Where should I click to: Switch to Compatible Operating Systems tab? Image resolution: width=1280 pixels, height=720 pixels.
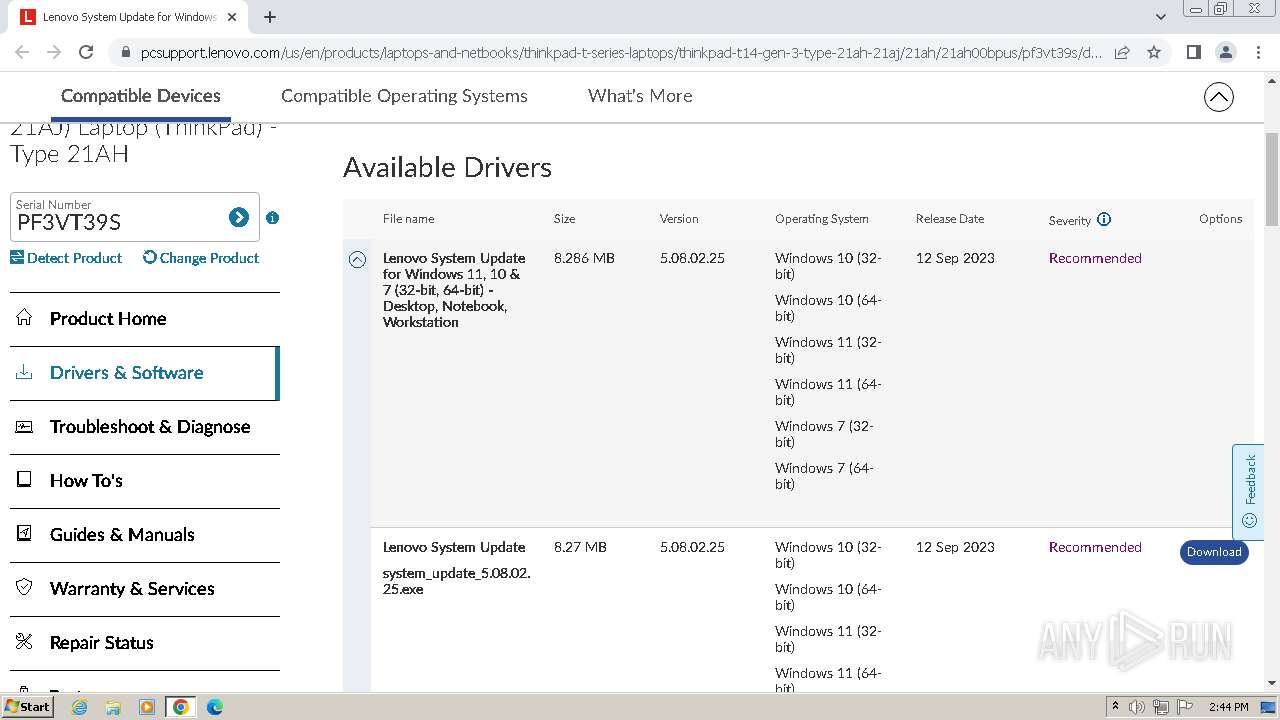404,96
